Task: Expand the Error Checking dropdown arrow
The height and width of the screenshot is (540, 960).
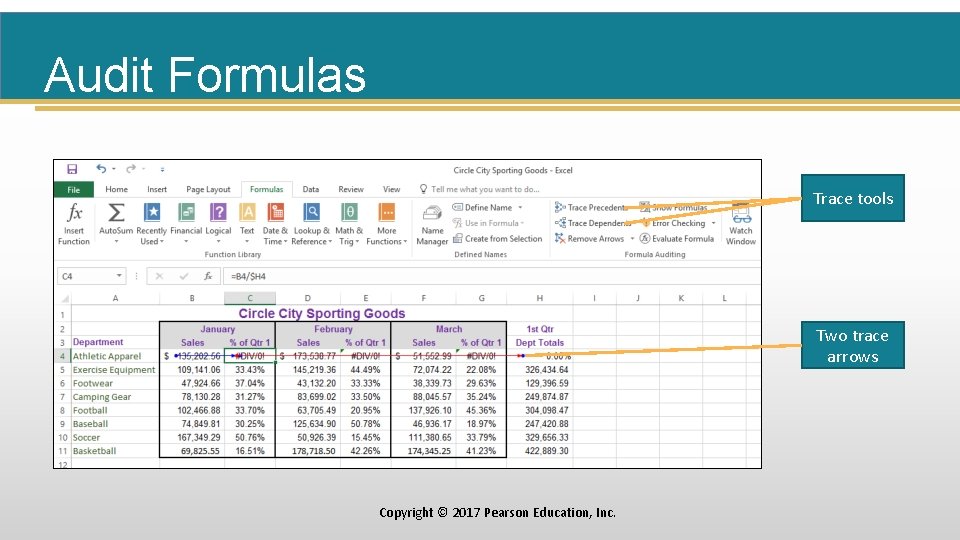Action: pos(713,223)
